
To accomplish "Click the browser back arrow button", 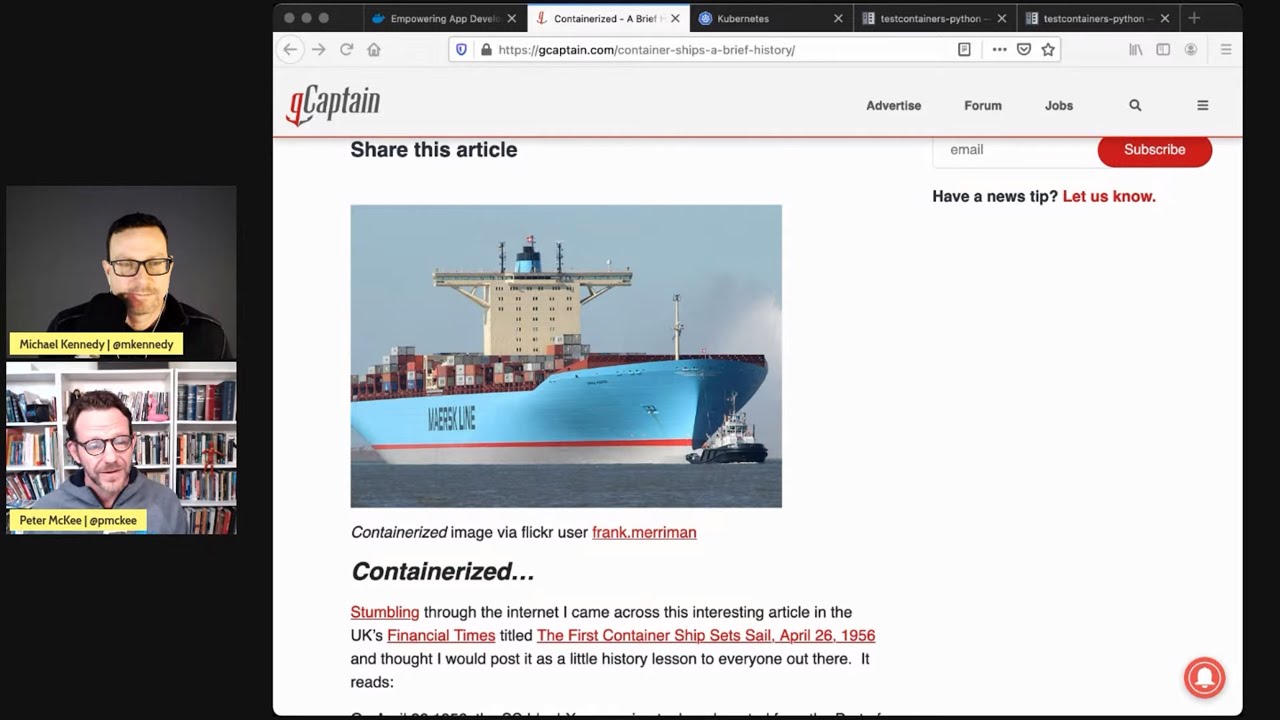I will [290, 49].
